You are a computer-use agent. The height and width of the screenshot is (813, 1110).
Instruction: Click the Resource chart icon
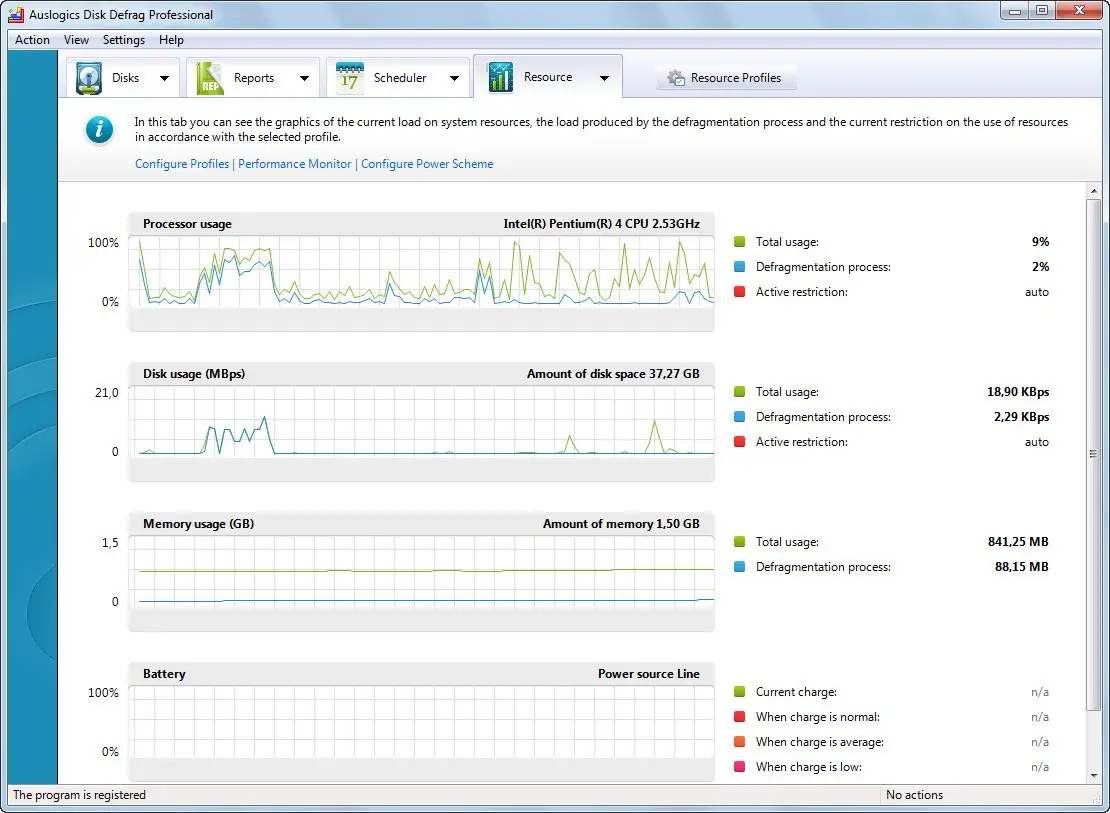point(501,77)
